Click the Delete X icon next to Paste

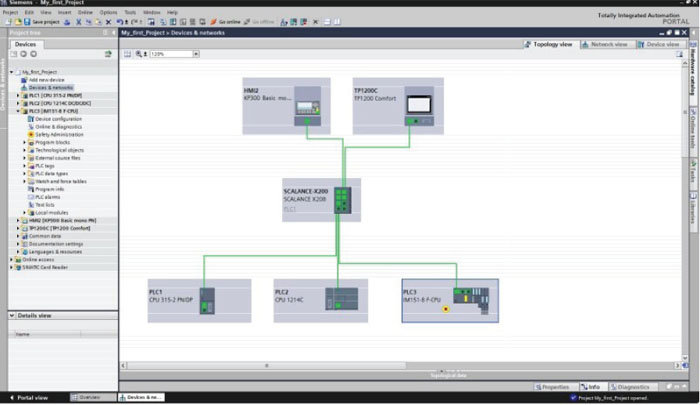click(108, 22)
